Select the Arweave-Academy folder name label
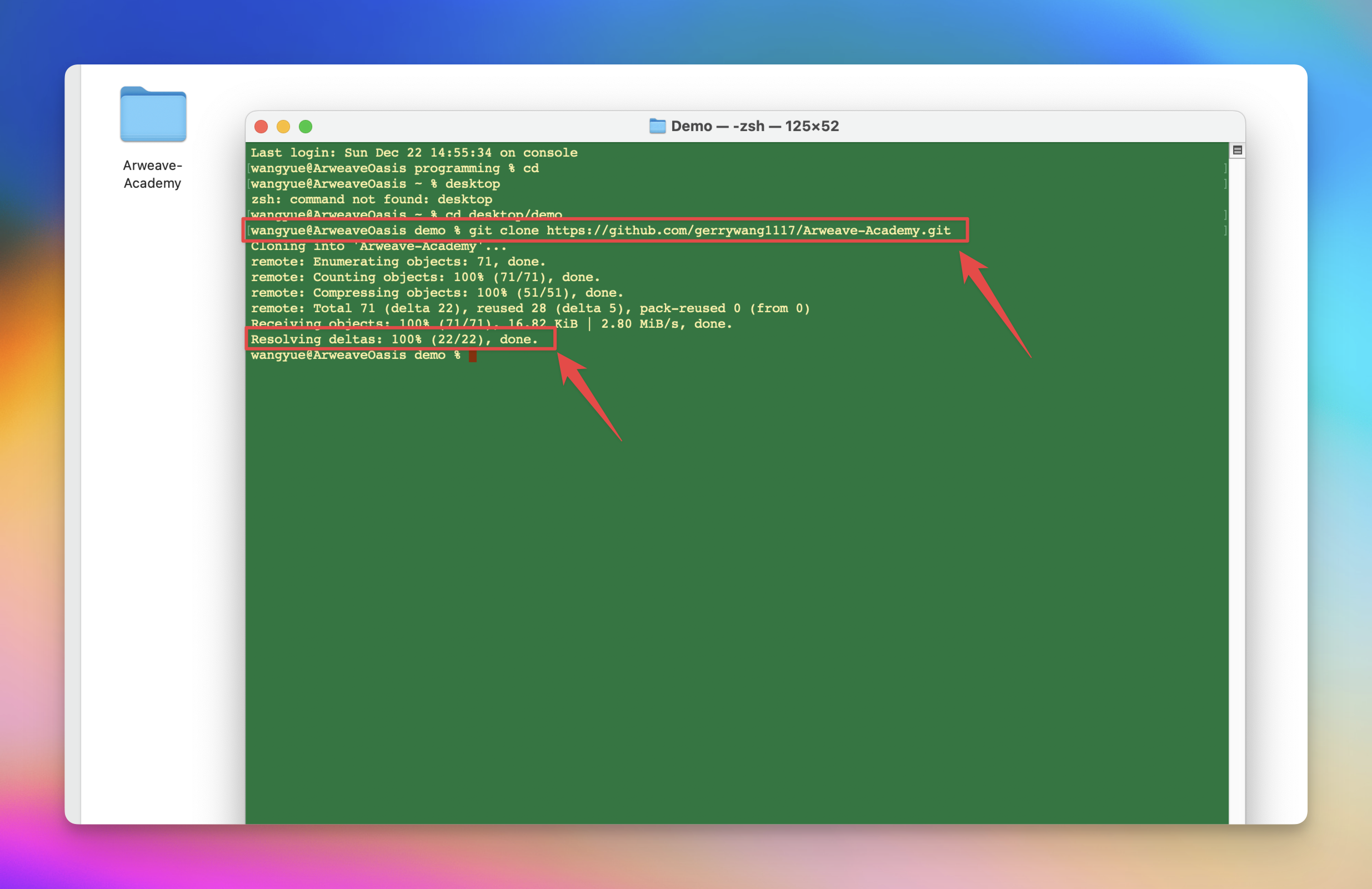 click(x=152, y=174)
